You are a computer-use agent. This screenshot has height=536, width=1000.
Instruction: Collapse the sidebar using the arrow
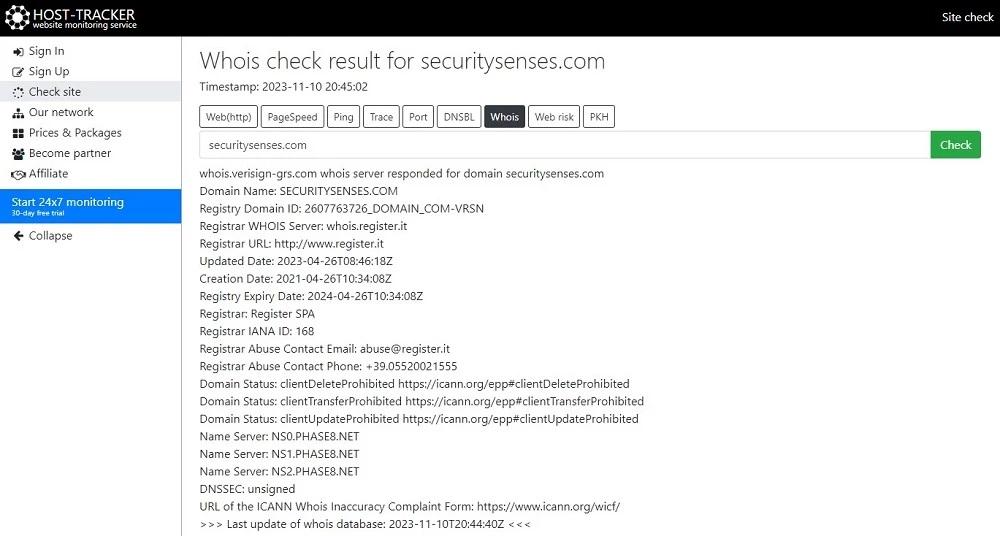pyautogui.click(x=18, y=235)
